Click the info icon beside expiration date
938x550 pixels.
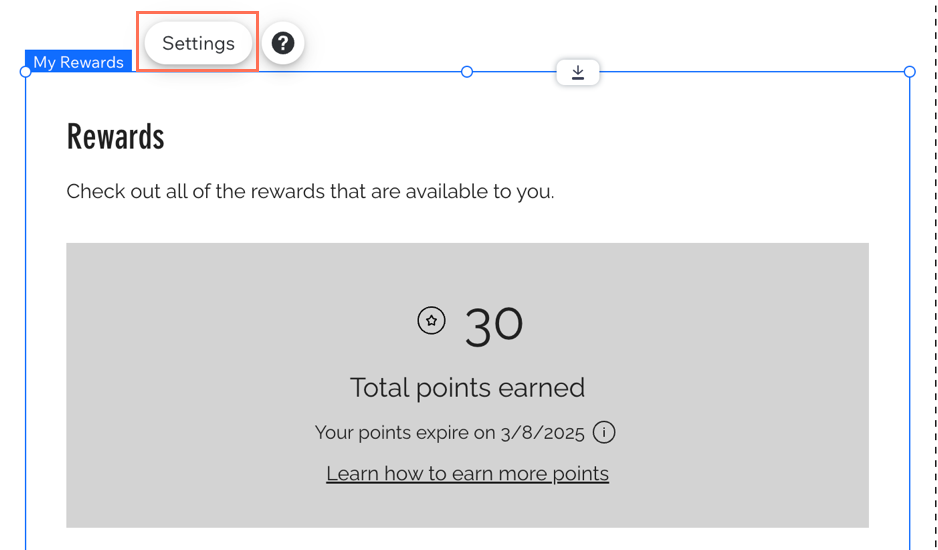pyautogui.click(x=604, y=432)
